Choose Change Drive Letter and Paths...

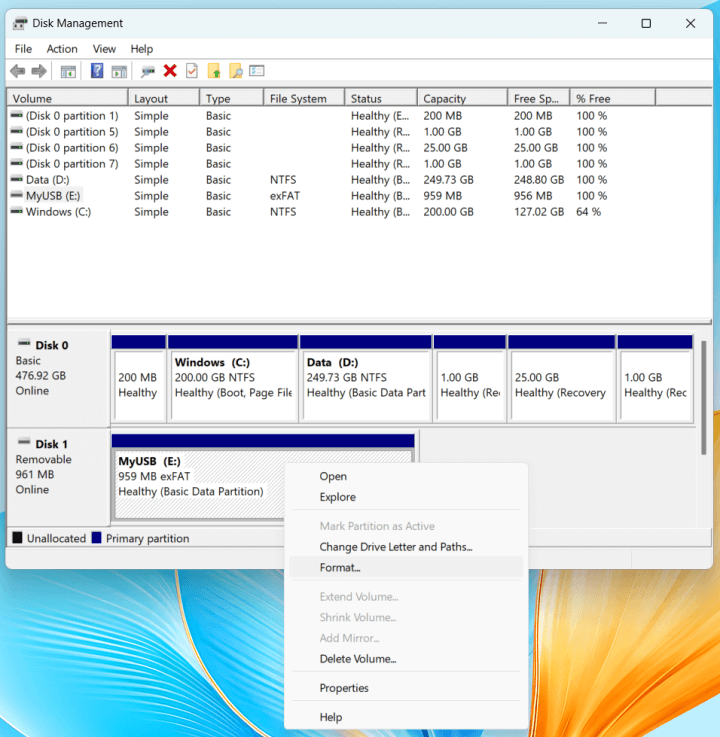395,547
